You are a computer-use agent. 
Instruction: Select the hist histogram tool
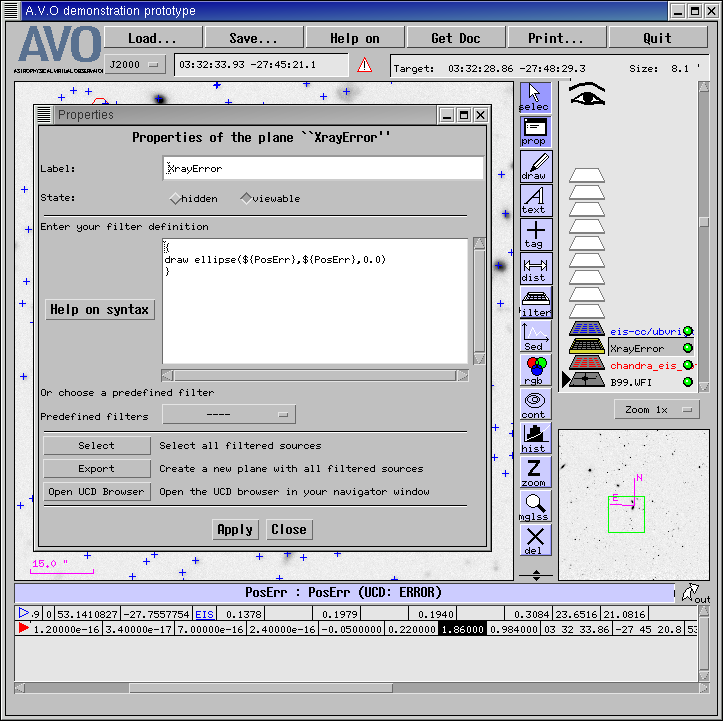click(x=535, y=439)
